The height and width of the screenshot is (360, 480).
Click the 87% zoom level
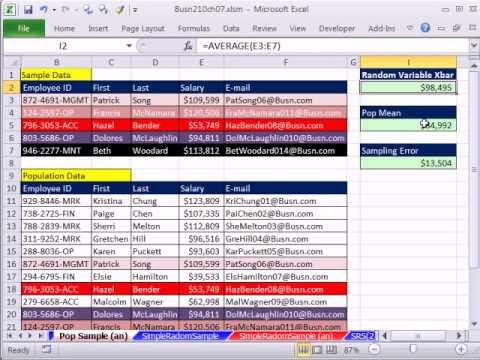click(x=351, y=350)
